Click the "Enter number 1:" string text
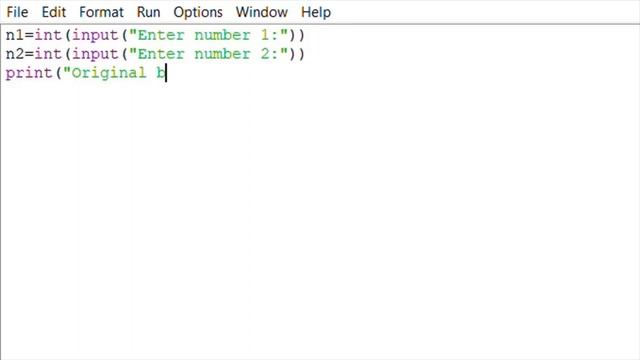 (209, 35)
